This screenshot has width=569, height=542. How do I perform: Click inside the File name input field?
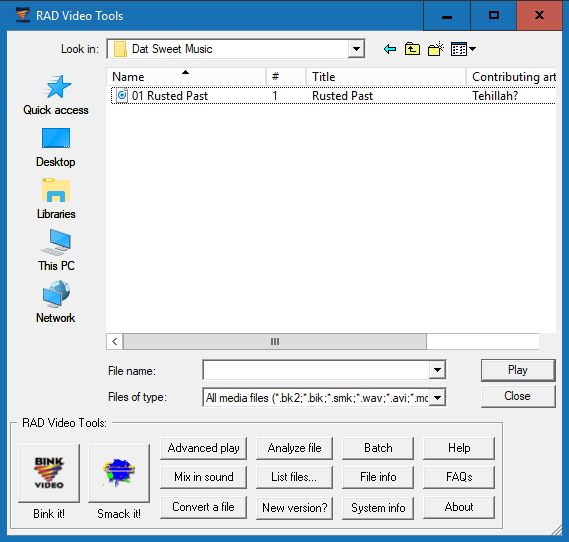click(316, 370)
